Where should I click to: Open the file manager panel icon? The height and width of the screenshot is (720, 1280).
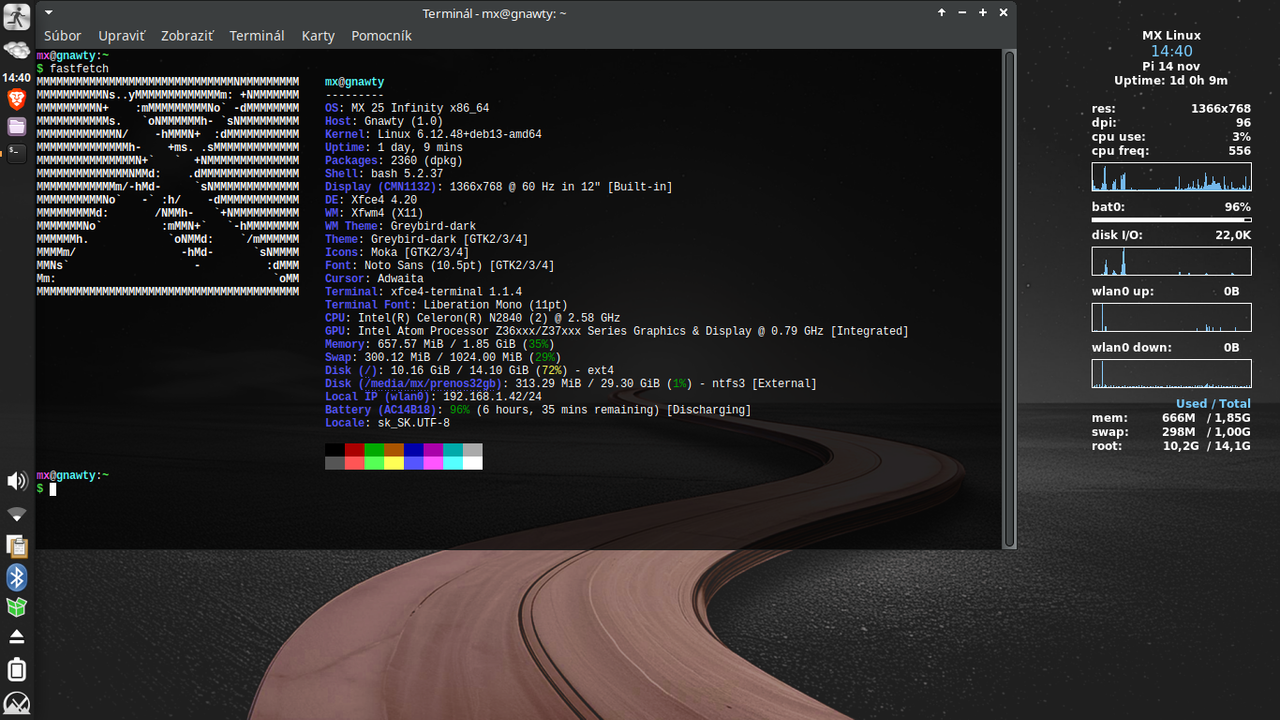click(x=17, y=126)
